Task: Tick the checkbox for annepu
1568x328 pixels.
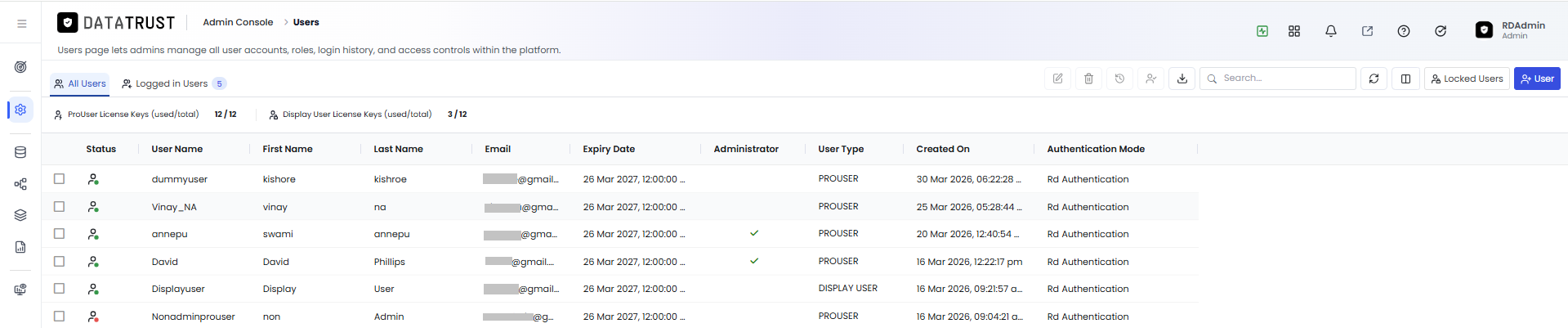Action: [x=59, y=233]
